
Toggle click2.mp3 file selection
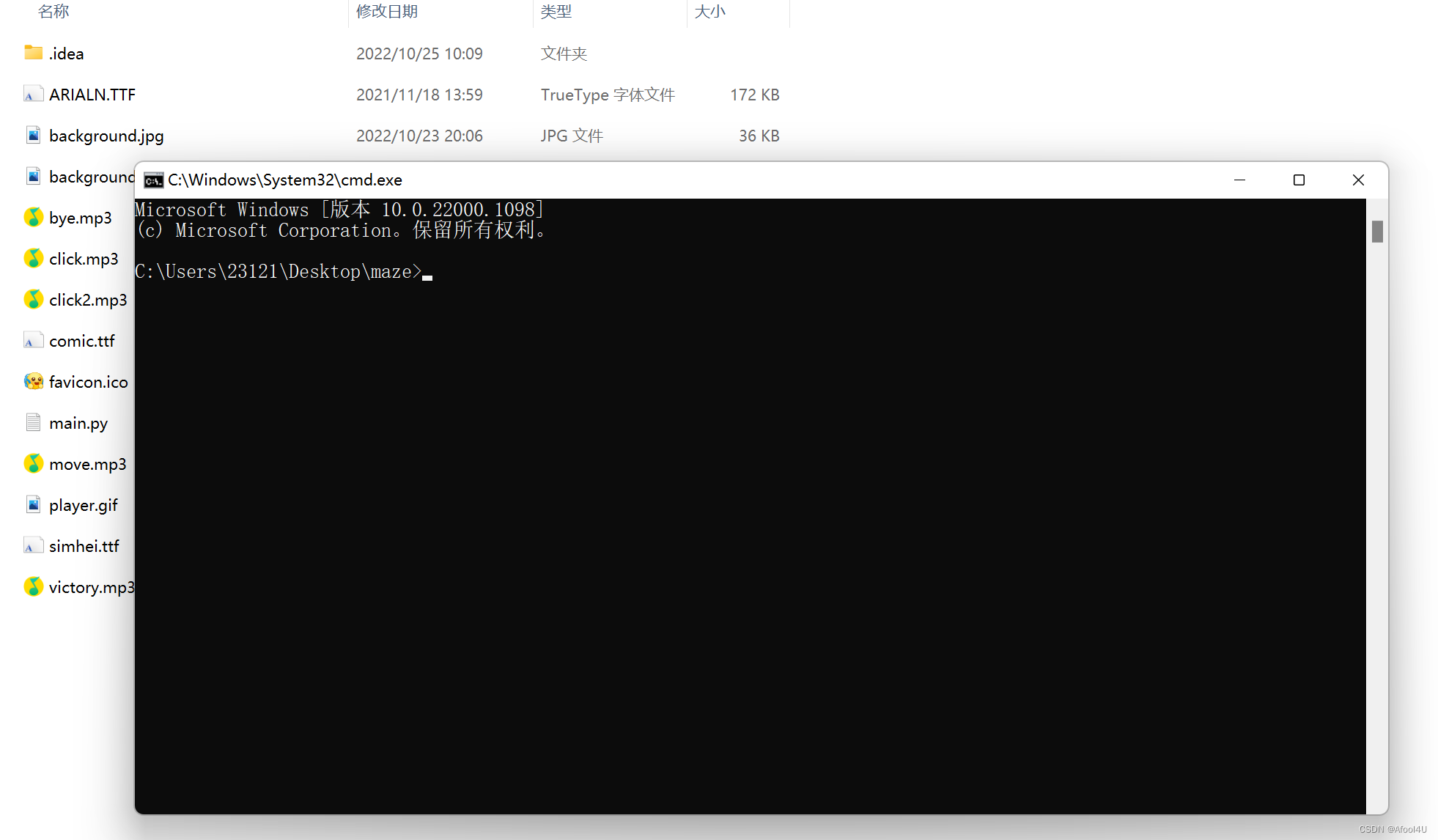click(x=89, y=299)
